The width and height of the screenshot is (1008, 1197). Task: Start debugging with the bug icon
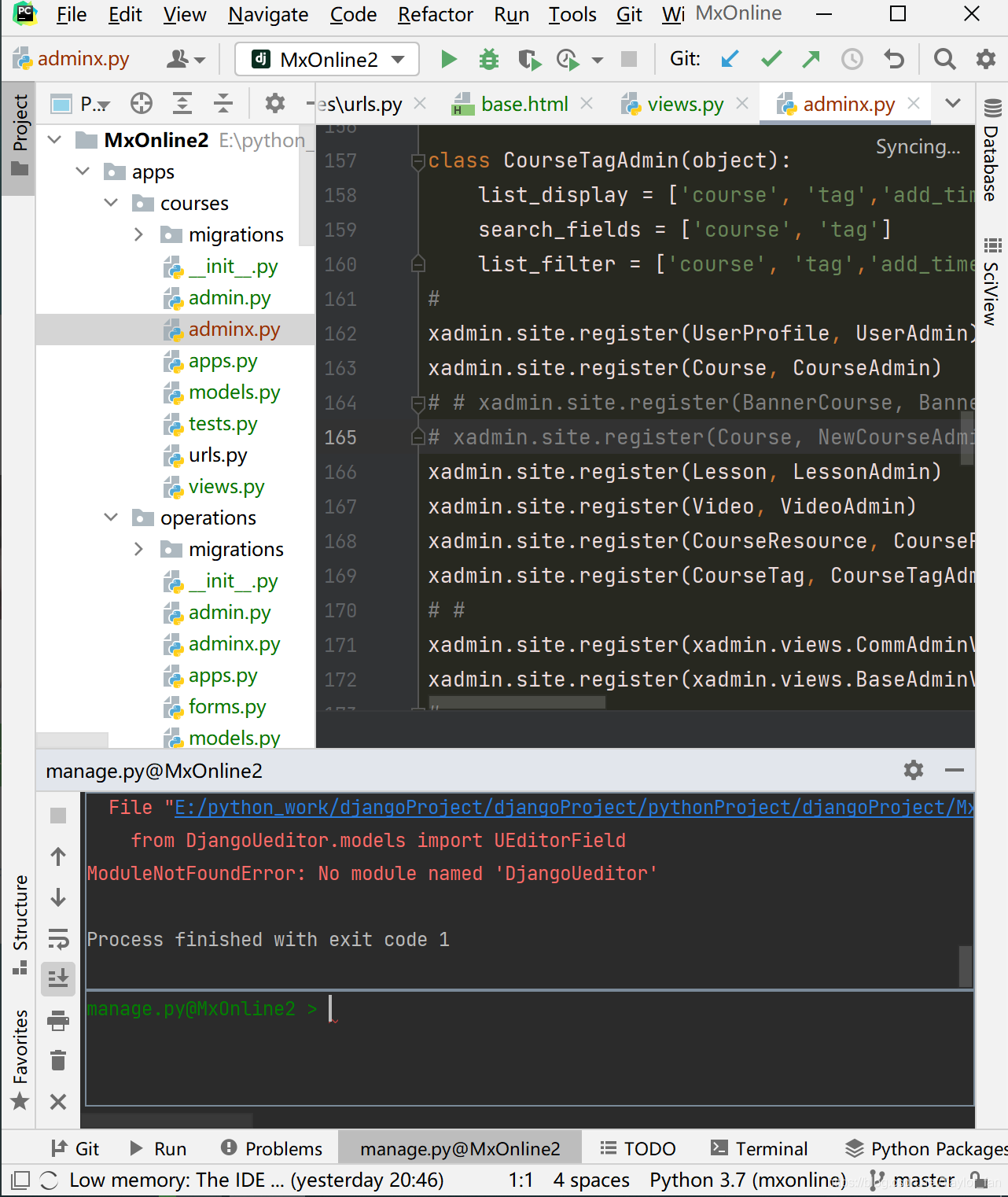click(489, 60)
